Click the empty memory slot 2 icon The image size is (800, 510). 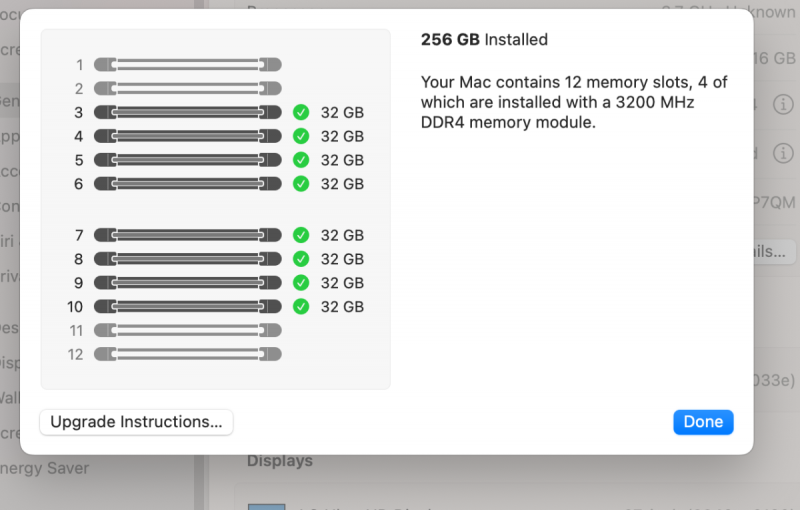tap(187, 89)
